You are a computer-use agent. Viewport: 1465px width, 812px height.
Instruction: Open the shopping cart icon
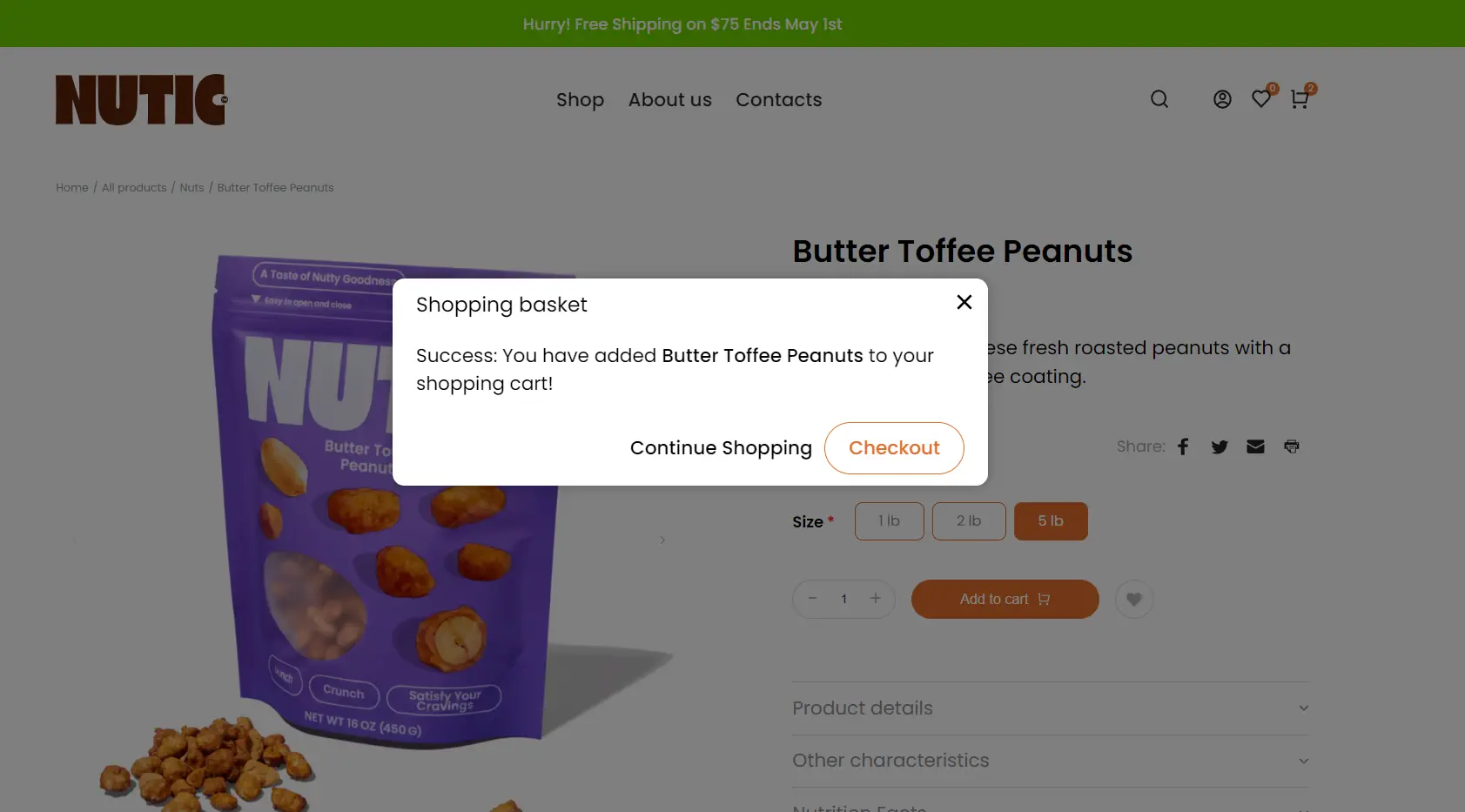1300,99
